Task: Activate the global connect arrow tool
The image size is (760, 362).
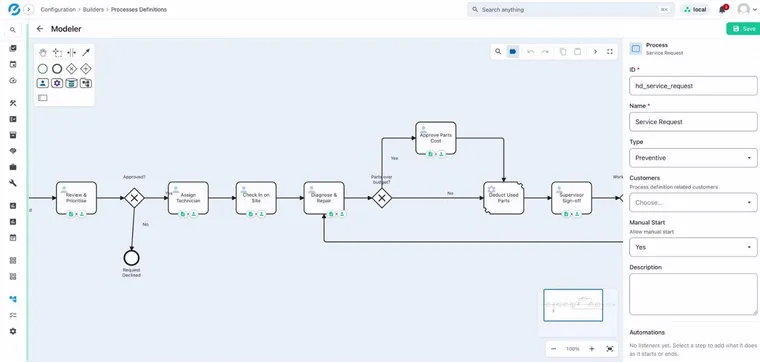Action: (86, 53)
